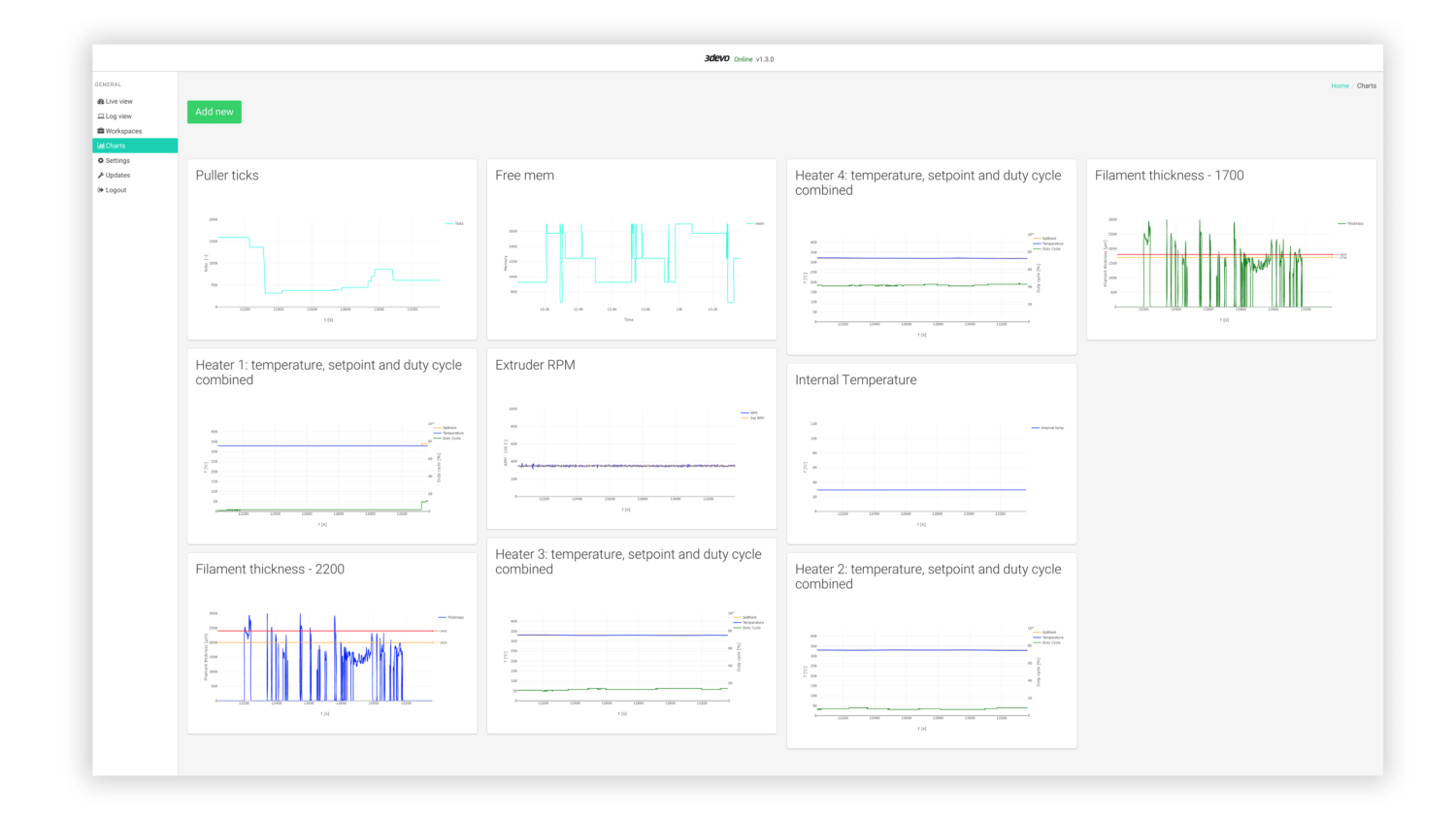This screenshot has width=1456, height=819.
Task: Toggle Temperature legend in Heater 4 chart
Action: [x=1048, y=244]
